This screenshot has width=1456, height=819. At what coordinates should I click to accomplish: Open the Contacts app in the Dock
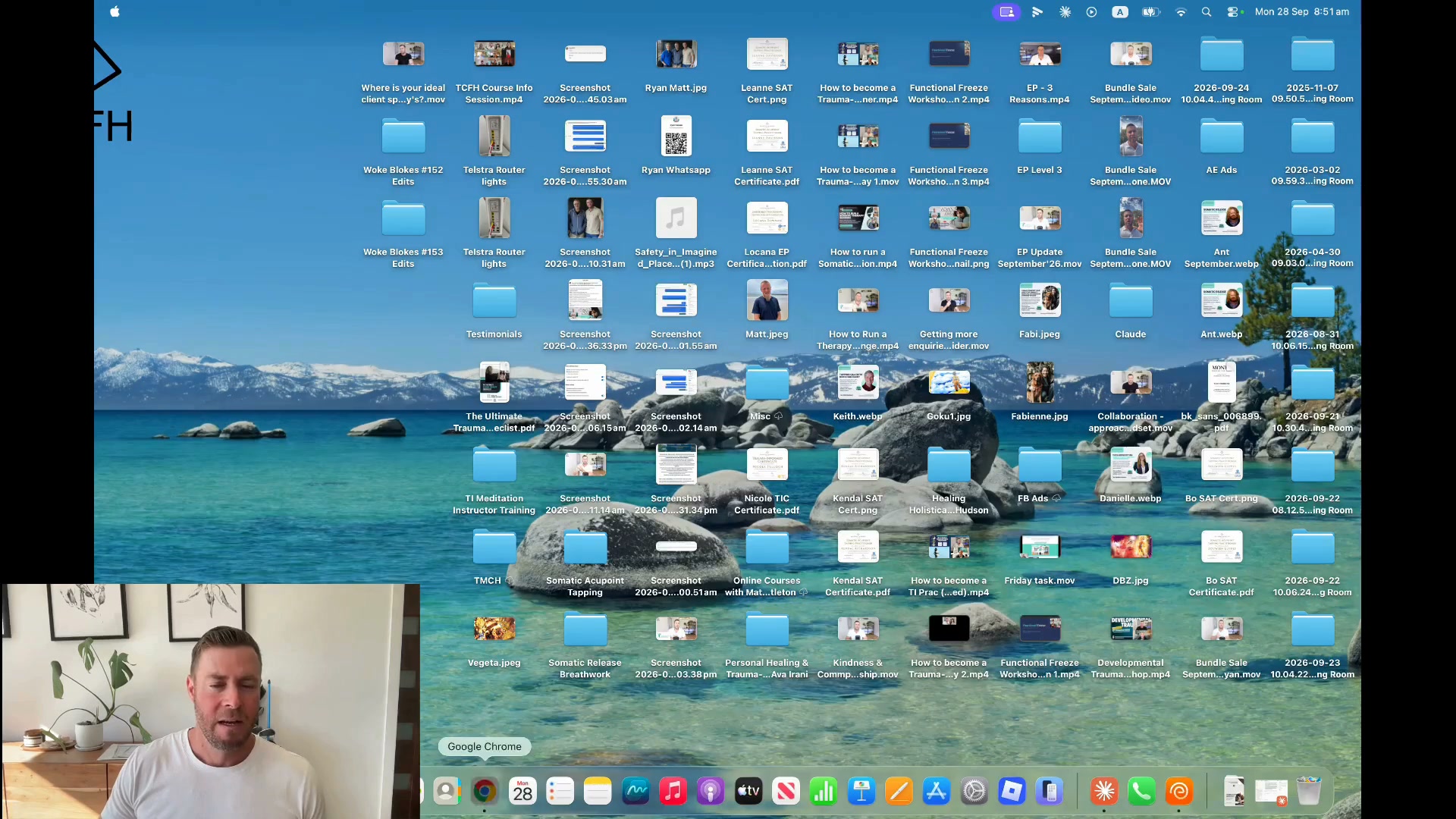(x=447, y=792)
